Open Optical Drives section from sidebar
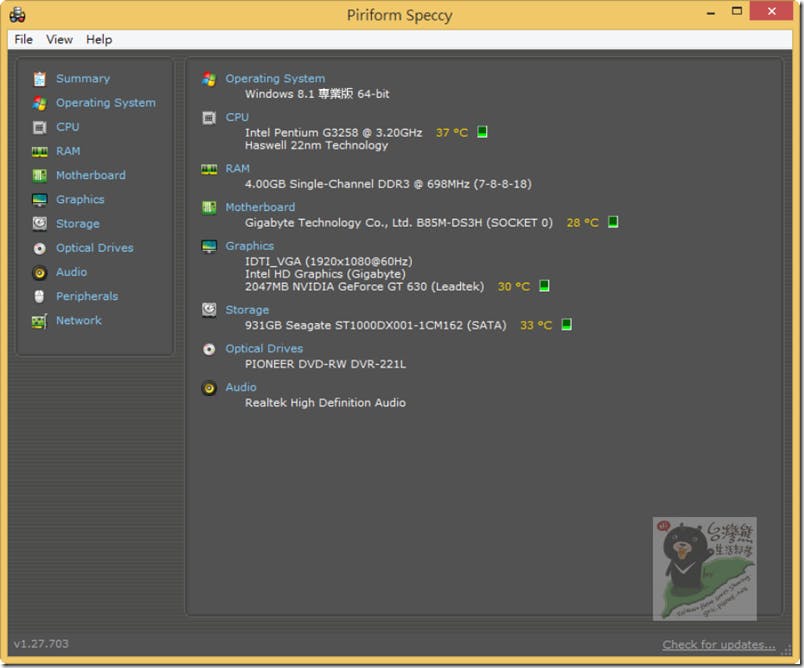Screen dimensions: 804x668 (x=95, y=248)
